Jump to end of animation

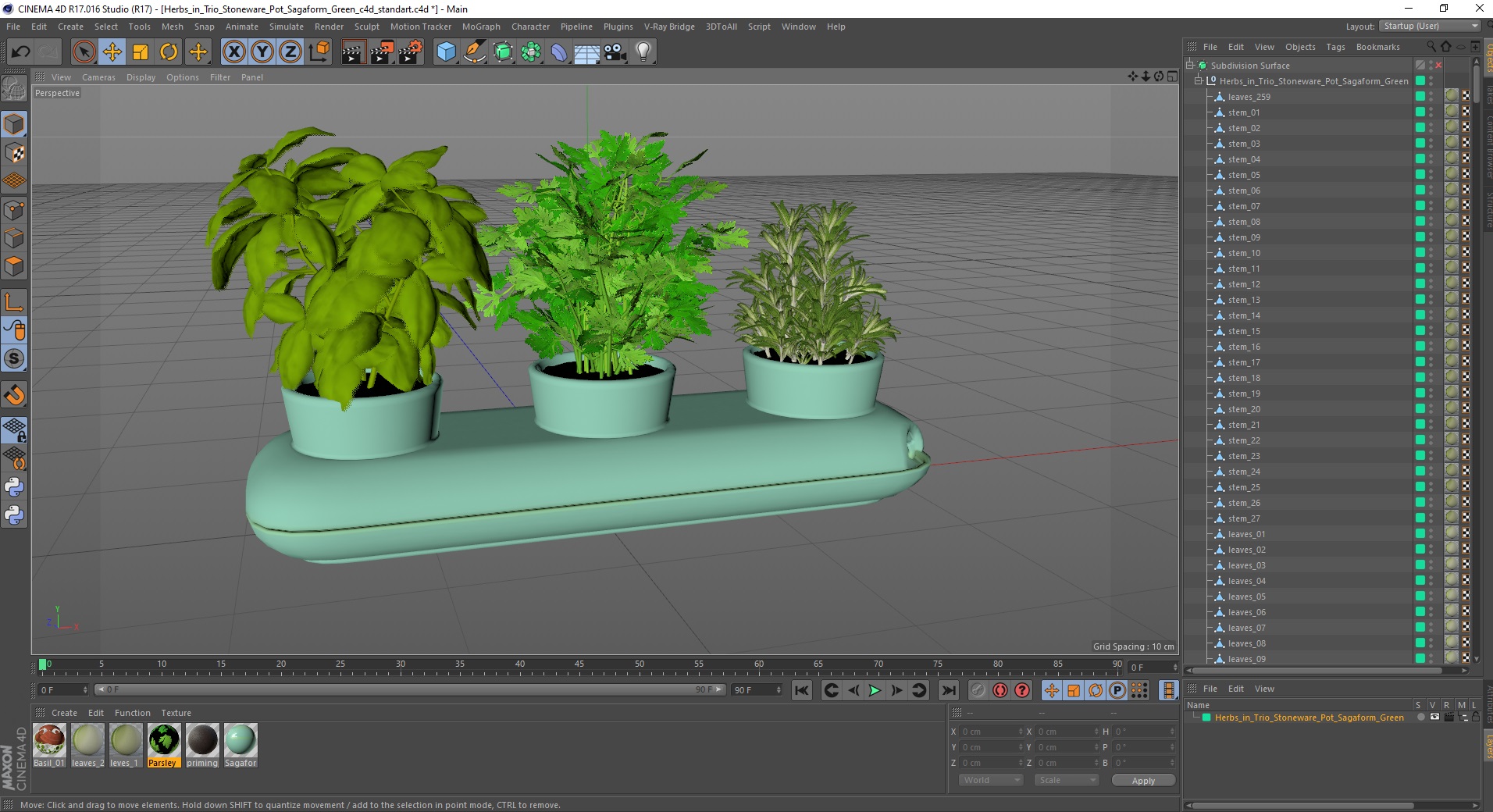[948, 690]
